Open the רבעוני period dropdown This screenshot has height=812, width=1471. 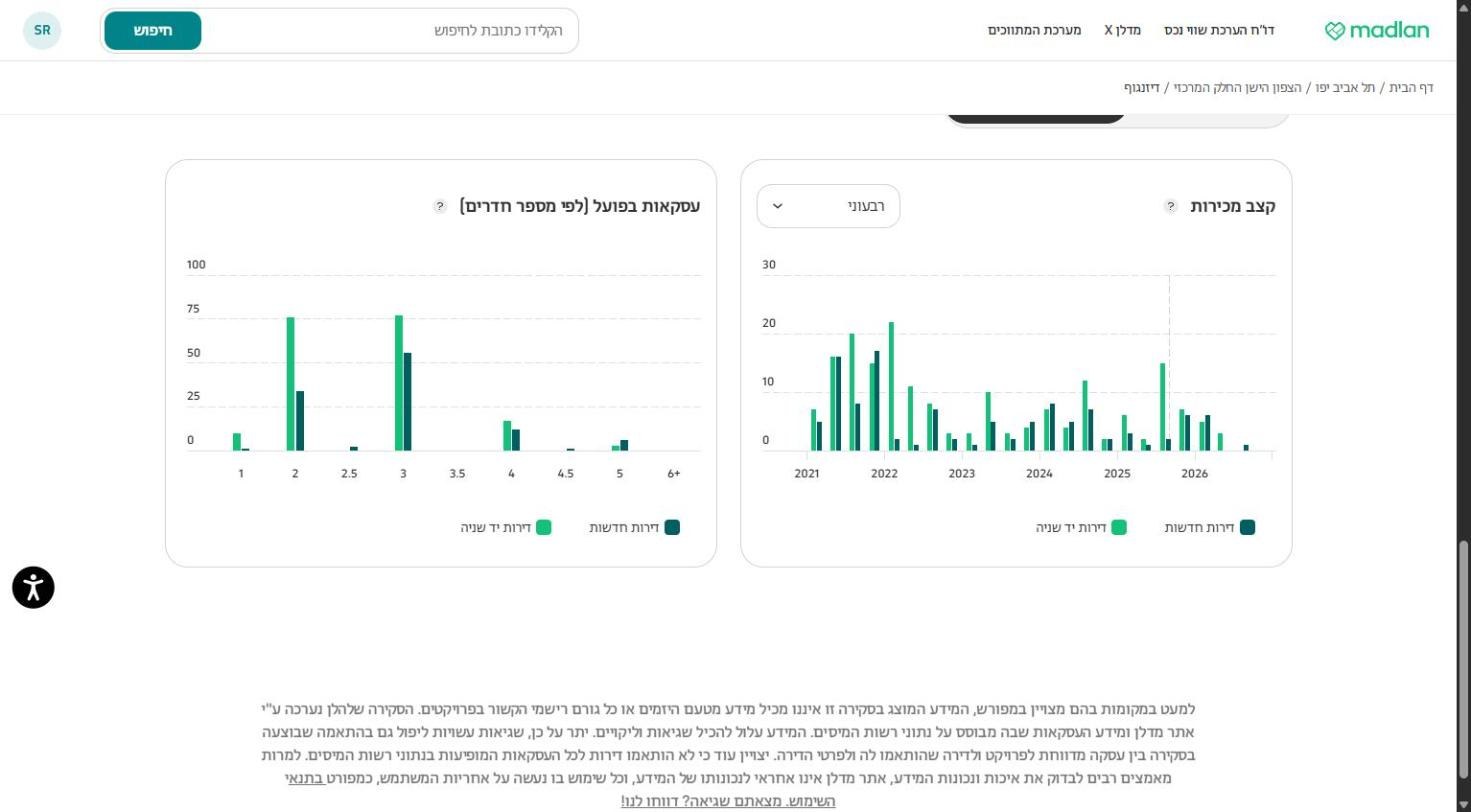coord(828,206)
